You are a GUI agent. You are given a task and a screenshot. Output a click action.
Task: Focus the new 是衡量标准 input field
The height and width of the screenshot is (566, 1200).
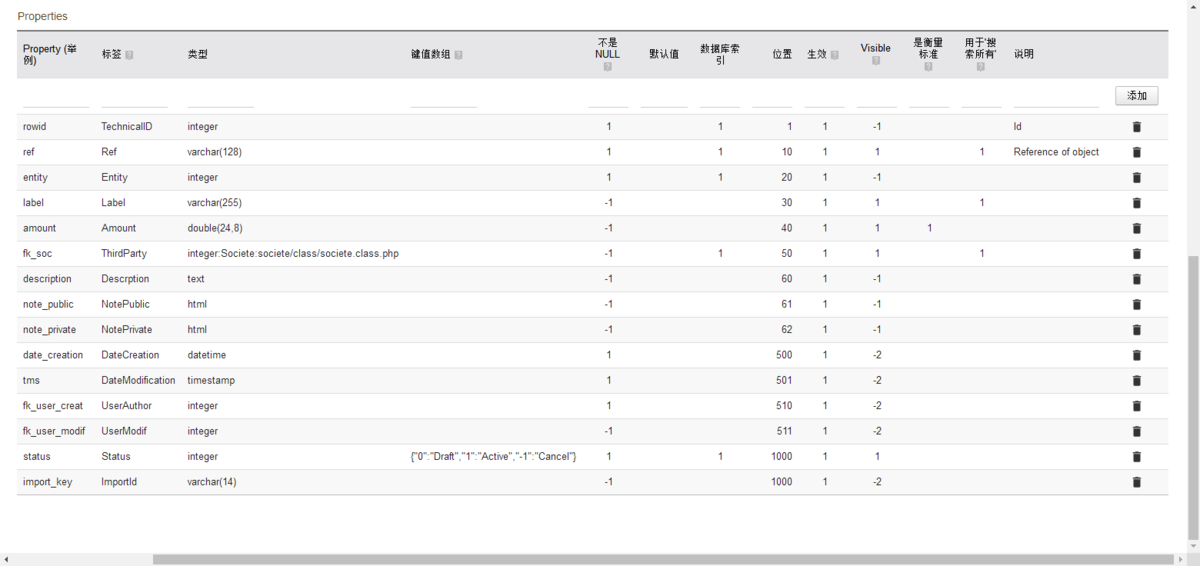coord(929,98)
